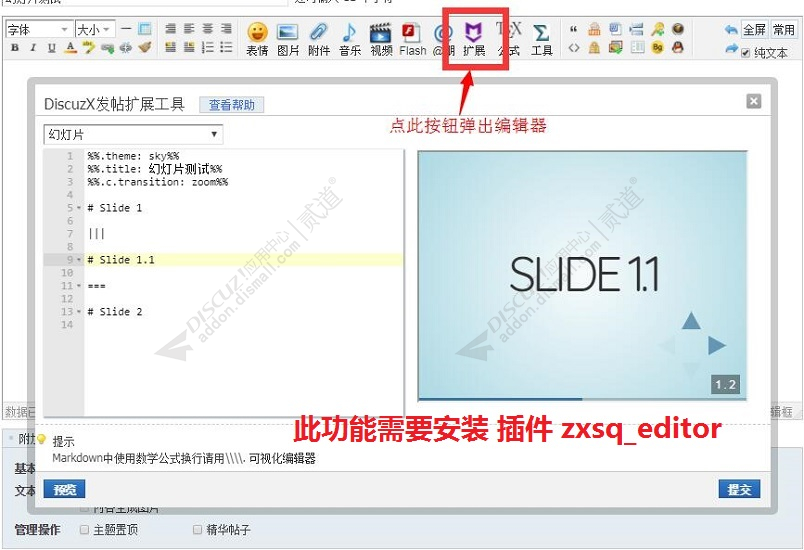Image resolution: width=804 pixels, height=550 pixels.
Task: Collapse the fold marker on line 11
Action: click(78, 286)
